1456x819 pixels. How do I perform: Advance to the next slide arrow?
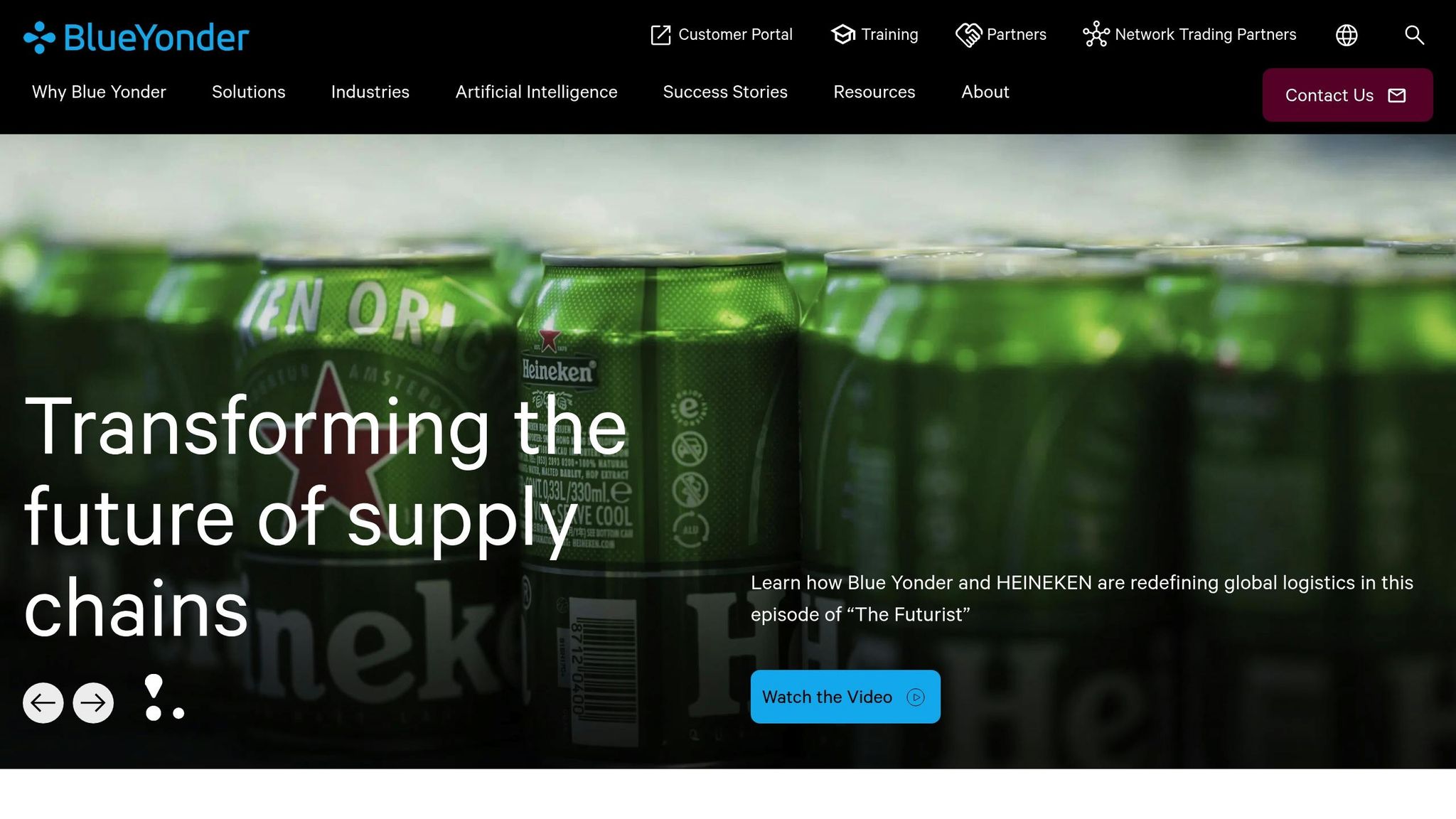coord(93,703)
